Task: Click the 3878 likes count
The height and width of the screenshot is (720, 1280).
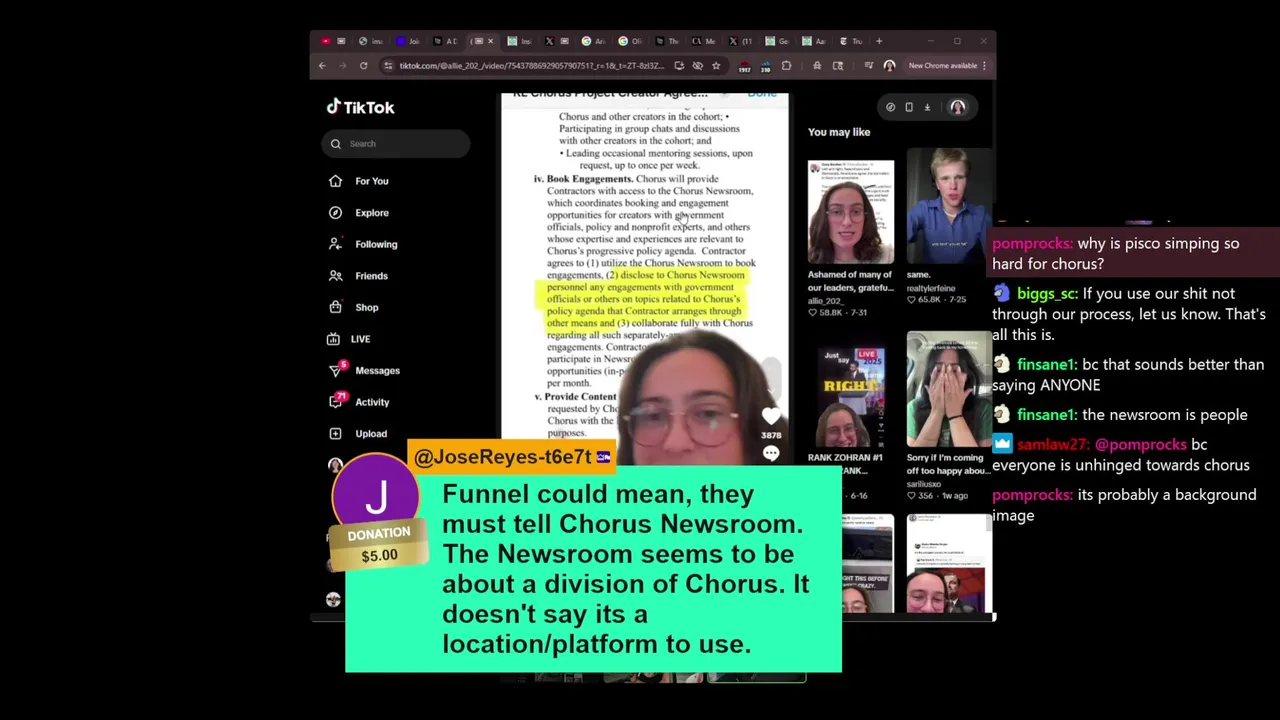Action: 771,436
